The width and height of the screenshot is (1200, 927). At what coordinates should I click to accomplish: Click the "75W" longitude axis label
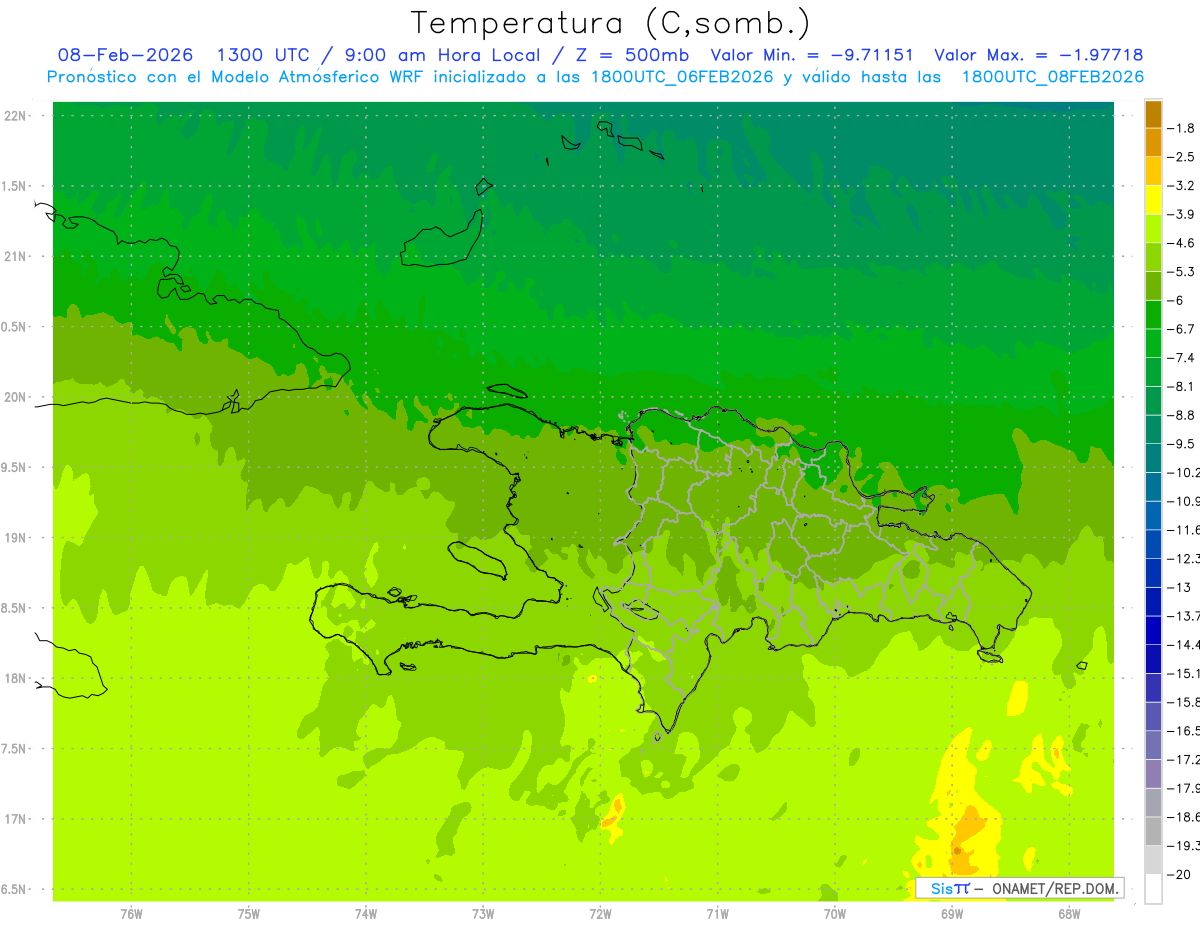[249, 913]
